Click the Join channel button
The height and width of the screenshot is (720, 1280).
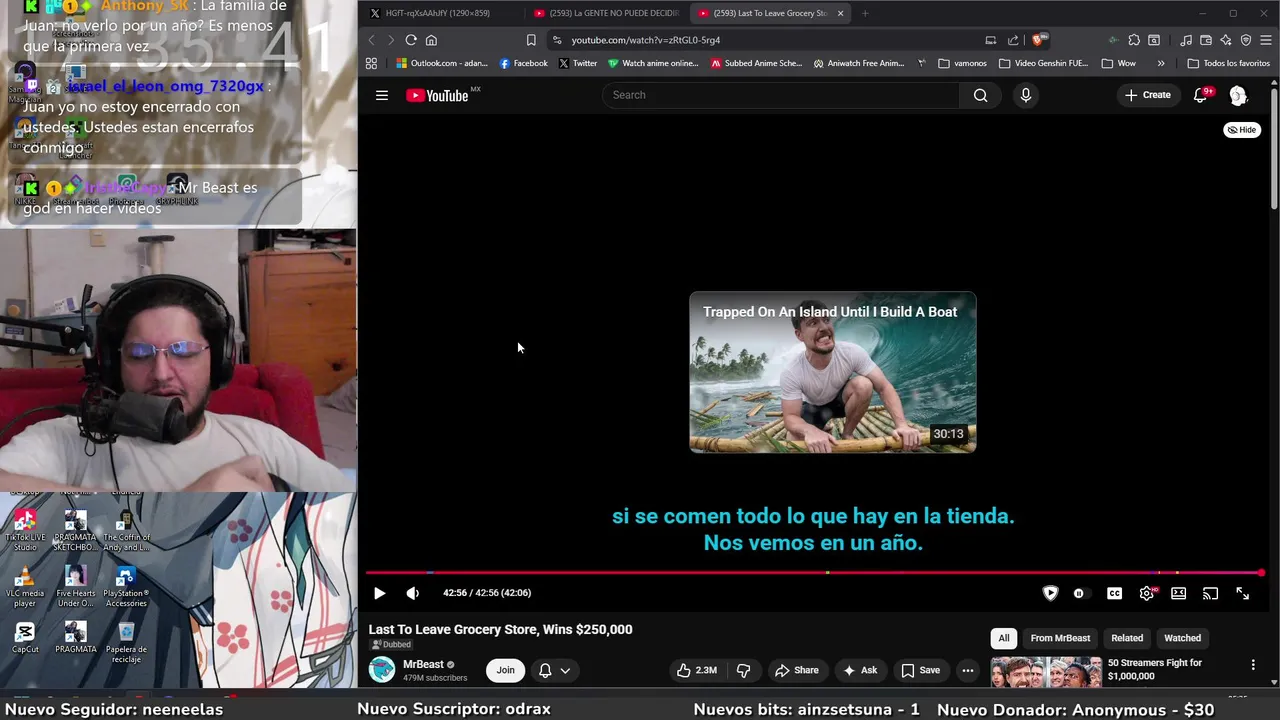[506, 670]
